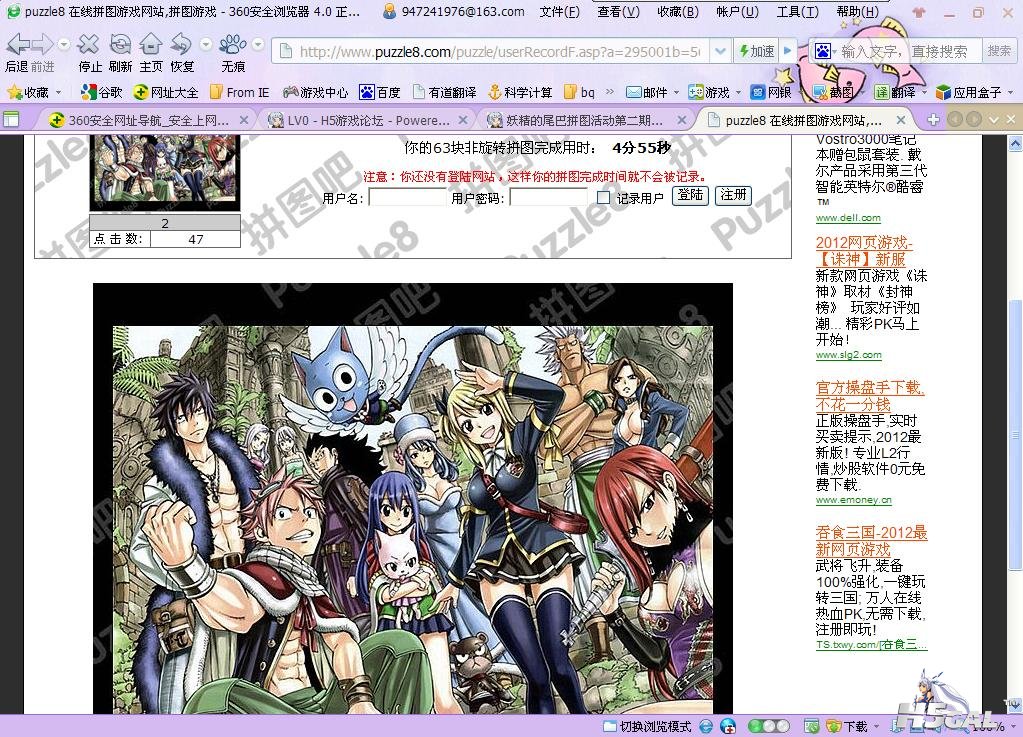Restore closed tab with 恢复 icon

pyautogui.click(x=181, y=44)
